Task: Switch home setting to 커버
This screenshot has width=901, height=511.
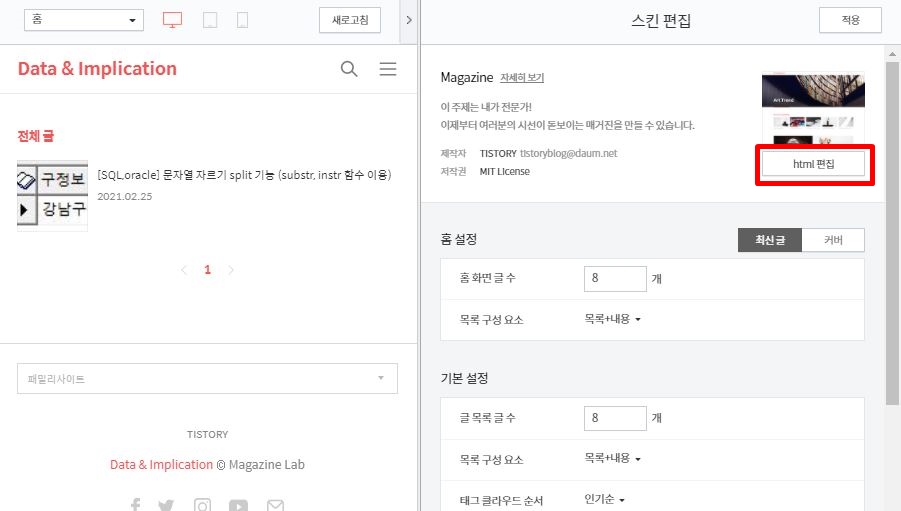Action: click(x=833, y=240)
